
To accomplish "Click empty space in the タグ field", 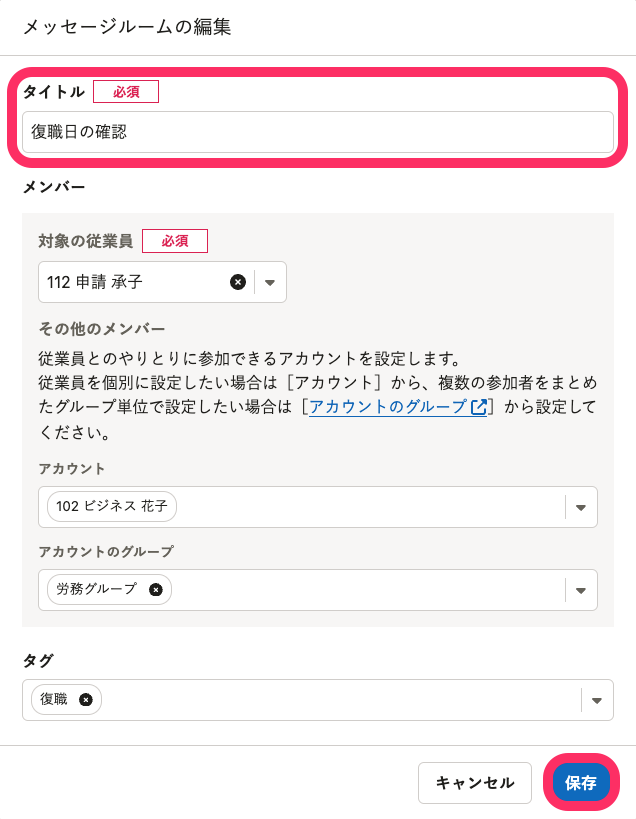I will pyautogui.click(x=340, y=700).
